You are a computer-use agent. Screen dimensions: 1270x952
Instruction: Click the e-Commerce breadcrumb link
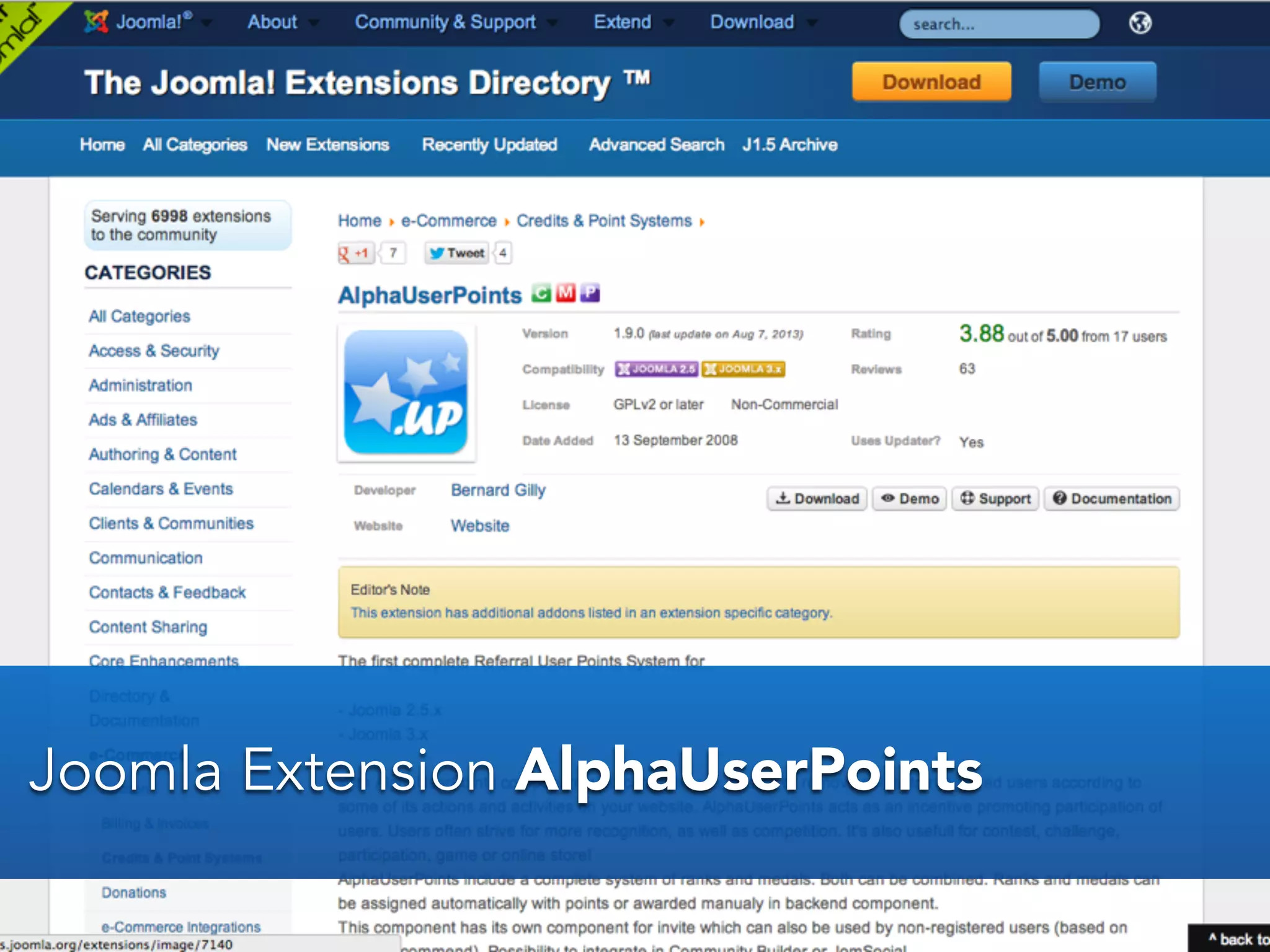(x=449, y=221)
